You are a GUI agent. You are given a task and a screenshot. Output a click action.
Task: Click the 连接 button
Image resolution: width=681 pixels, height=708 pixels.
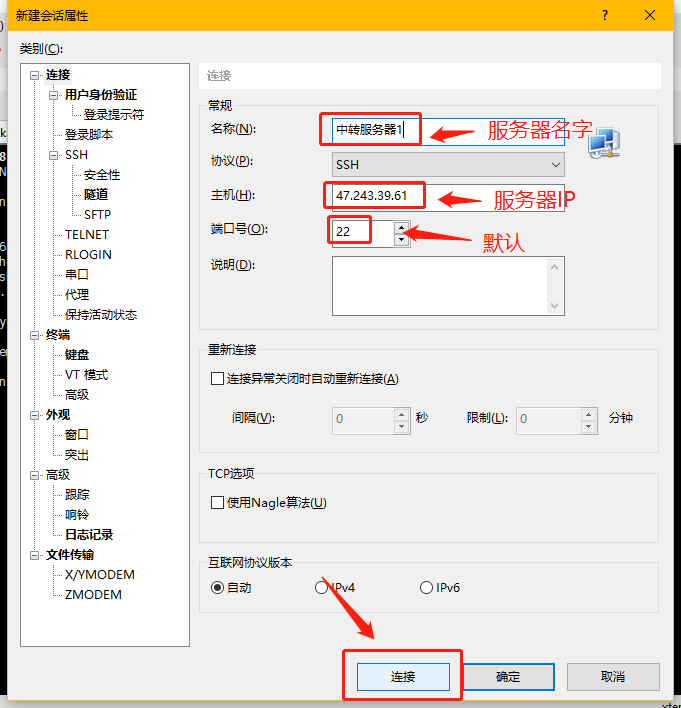point(403,676)
